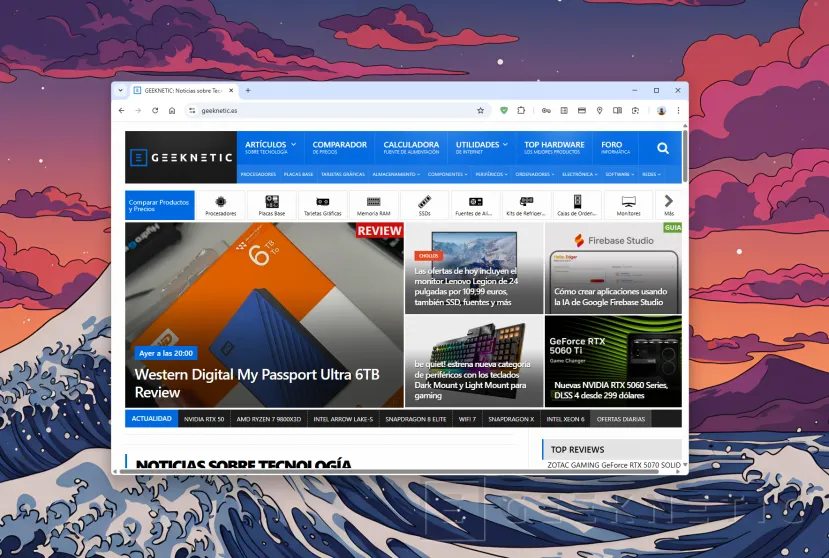Screen dimensions: 829x558
Task: Open the password key icon in toolbar
Action: pyautogui.click(x=546, y=111)
